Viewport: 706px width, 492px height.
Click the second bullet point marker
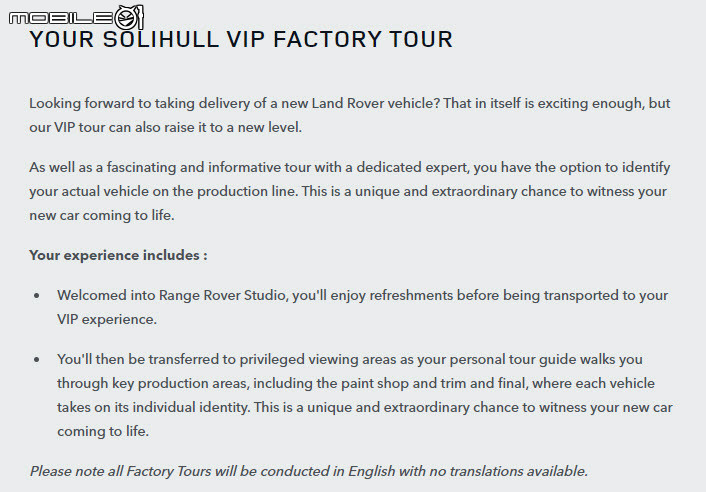pos(37,360)
